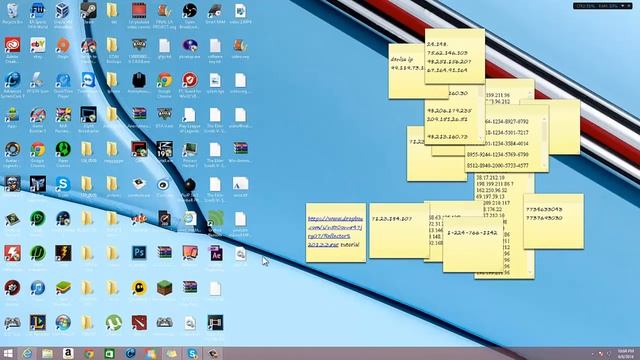The image size is (640, 360).
Task: Open Sticky Notes taskbar button
Action: pos(171,353)
